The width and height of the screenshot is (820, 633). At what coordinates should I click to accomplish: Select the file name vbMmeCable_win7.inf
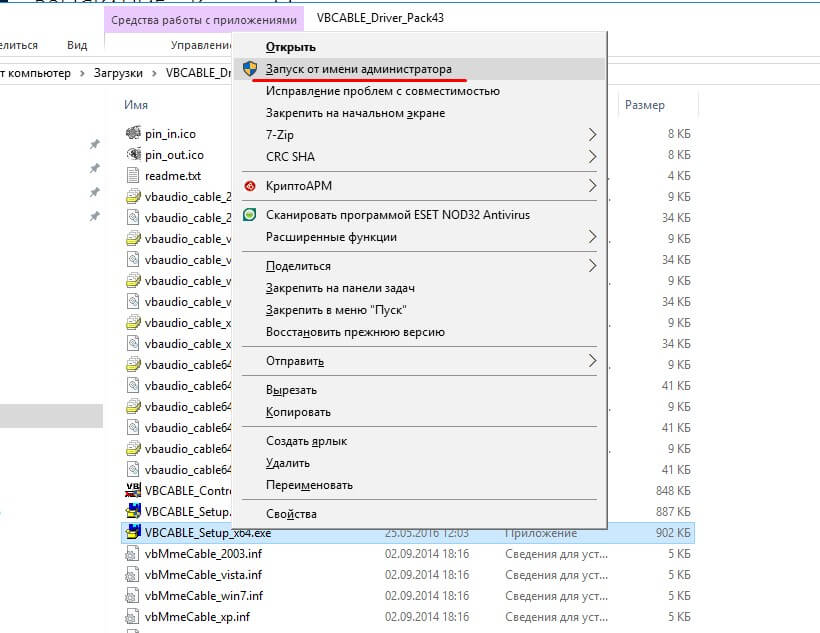tap(204, 595)
